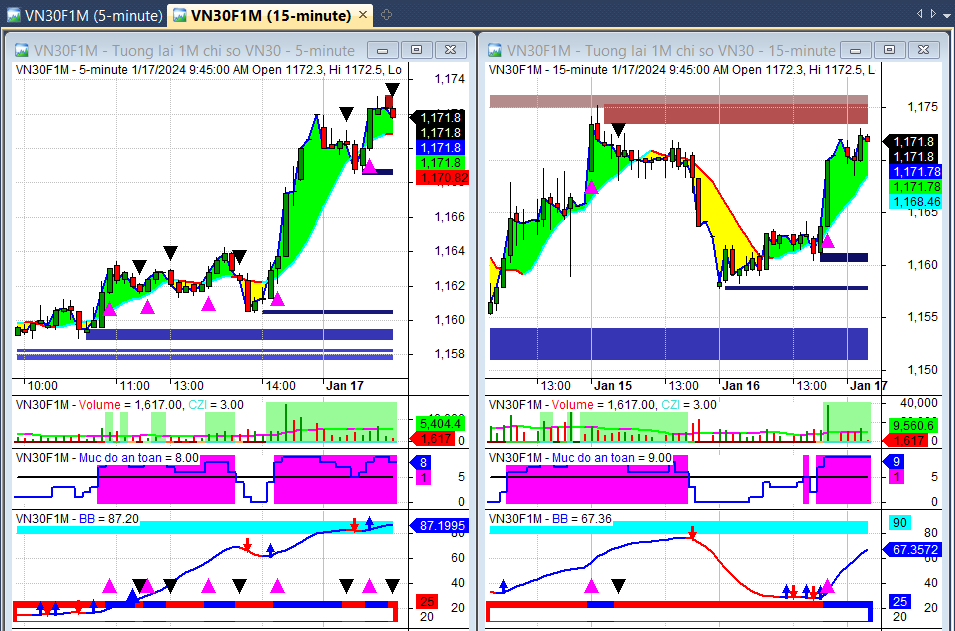Close the VN30F1M (15-minute) tab with its X
Viewport: 955px width, 631px height.
click(x=362, y=15)
